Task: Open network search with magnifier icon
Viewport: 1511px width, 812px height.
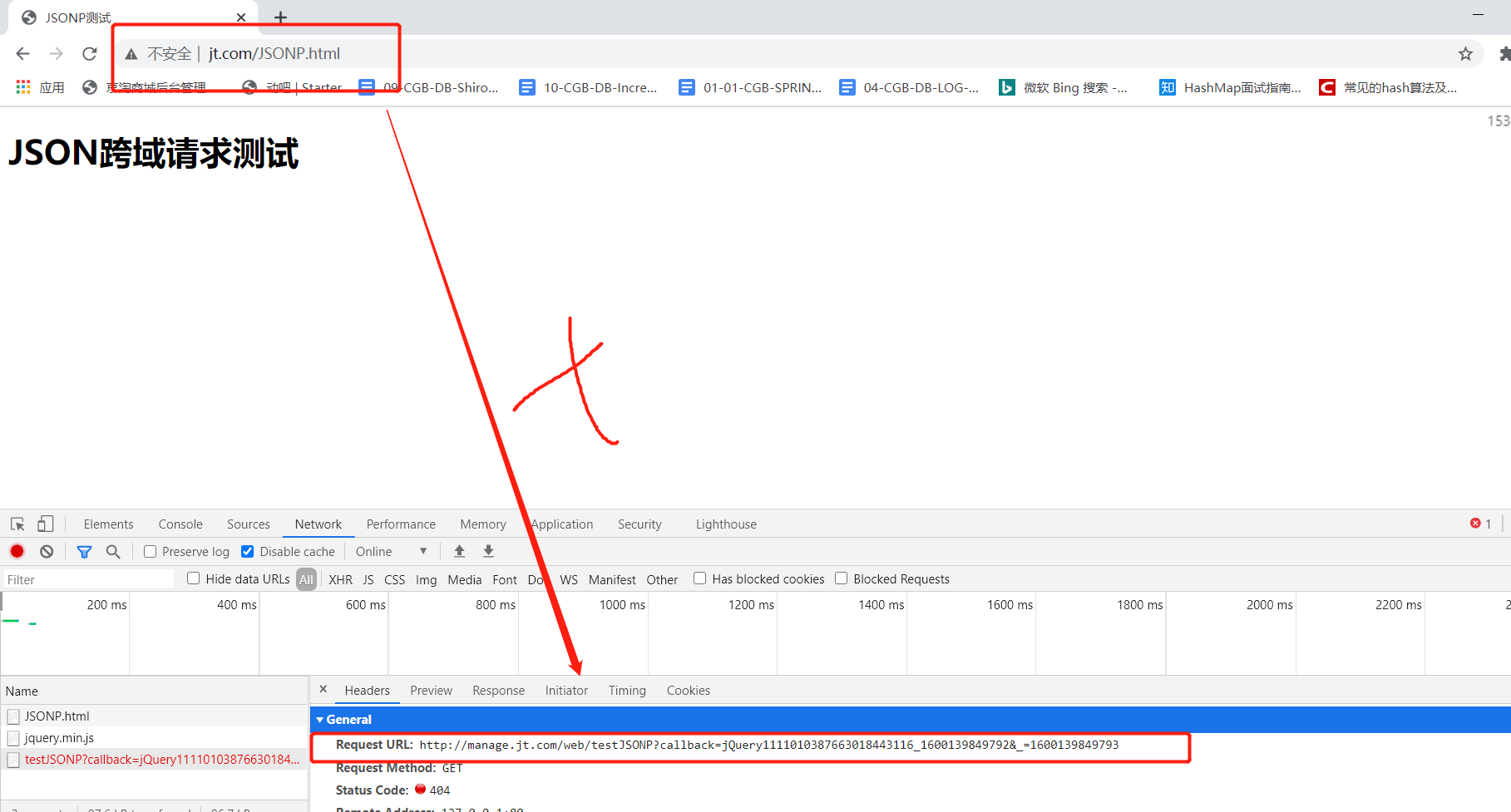Action: pyautogui.click(x=113, y=551)
